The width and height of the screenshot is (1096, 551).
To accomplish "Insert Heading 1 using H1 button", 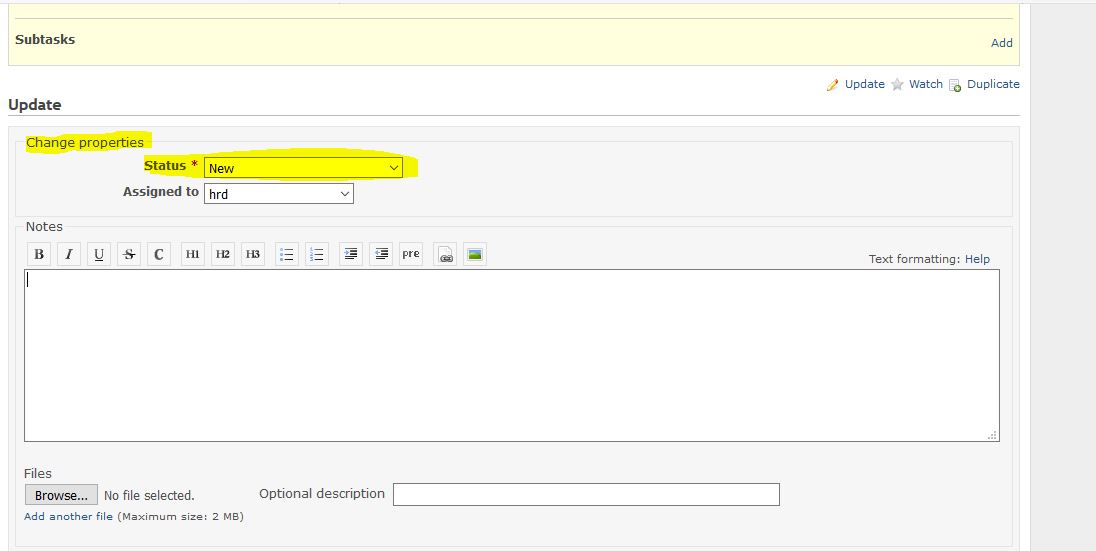I will [x=192, y=255].
